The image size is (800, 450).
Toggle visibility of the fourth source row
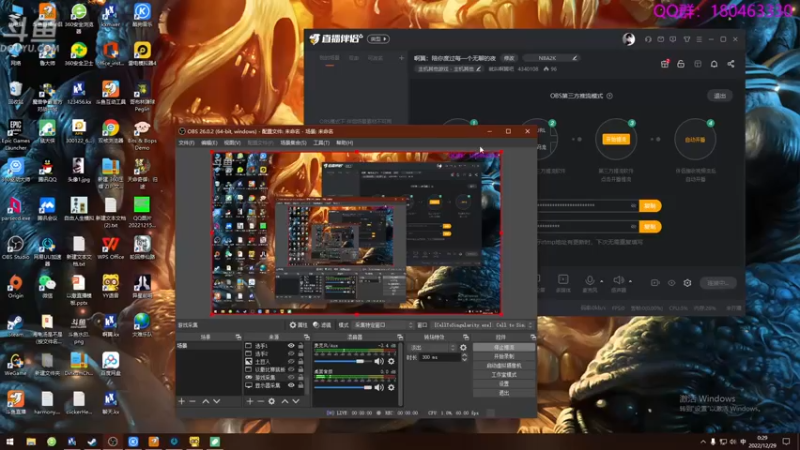tap(291, 369)
